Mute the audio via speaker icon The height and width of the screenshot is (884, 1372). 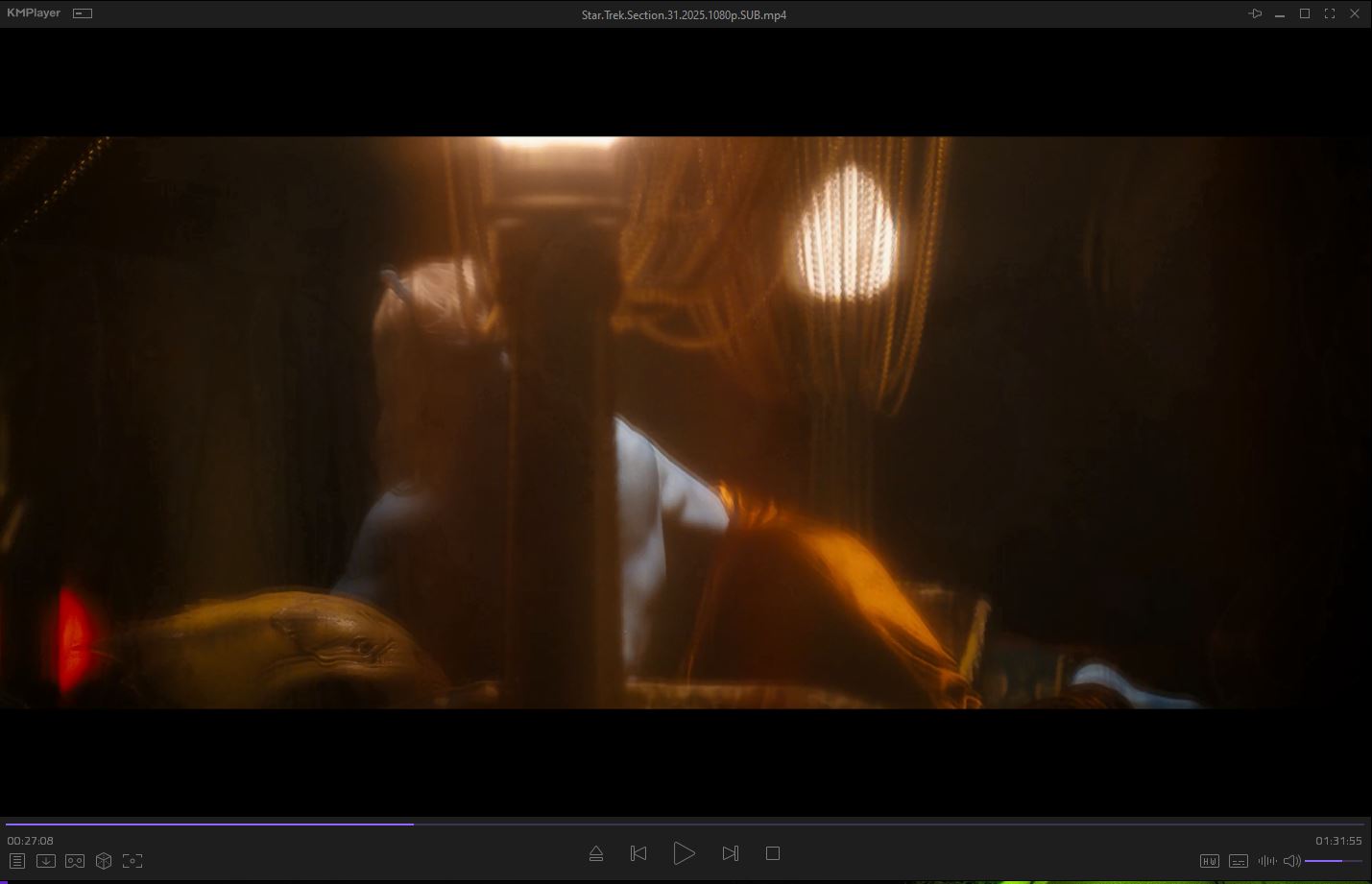[1291, 861]
